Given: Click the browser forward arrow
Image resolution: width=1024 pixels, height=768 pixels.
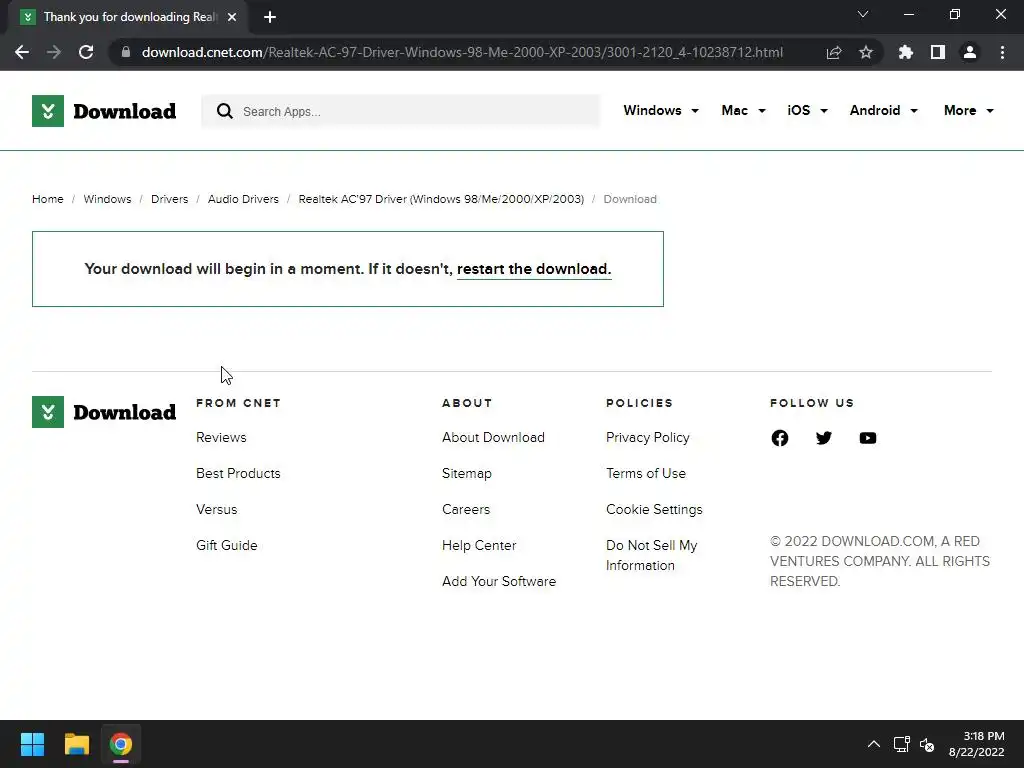Looking at the screenshot, I should click(54, 52).
